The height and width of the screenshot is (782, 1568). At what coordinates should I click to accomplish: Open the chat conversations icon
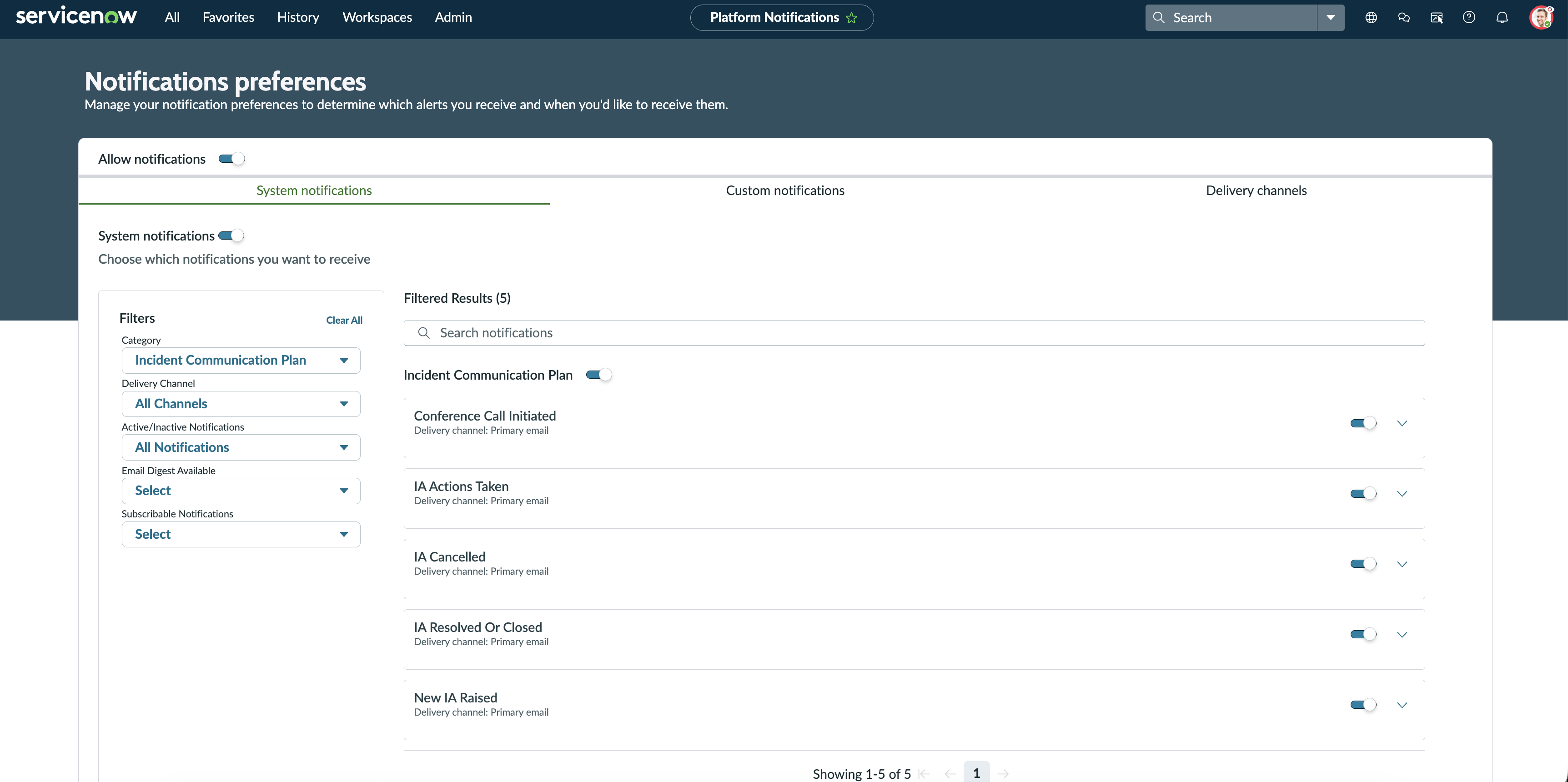pos(1404,18)
